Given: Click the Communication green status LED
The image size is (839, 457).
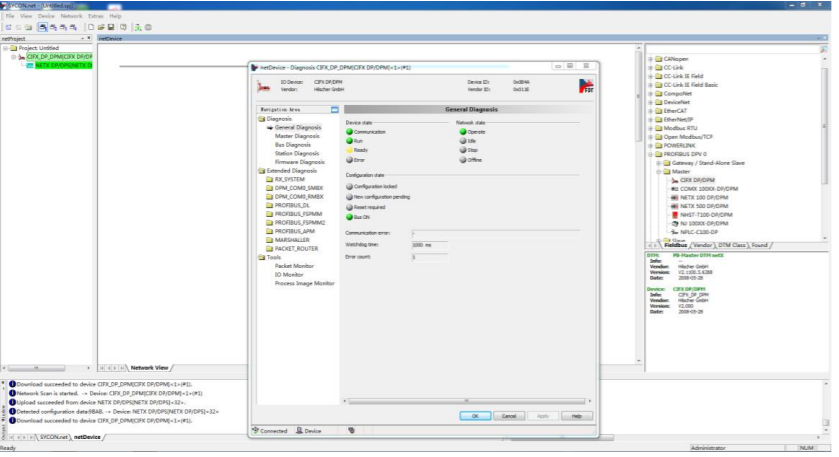Looking at the screenshot, I should pyautogui.click(x=349, y=132).
